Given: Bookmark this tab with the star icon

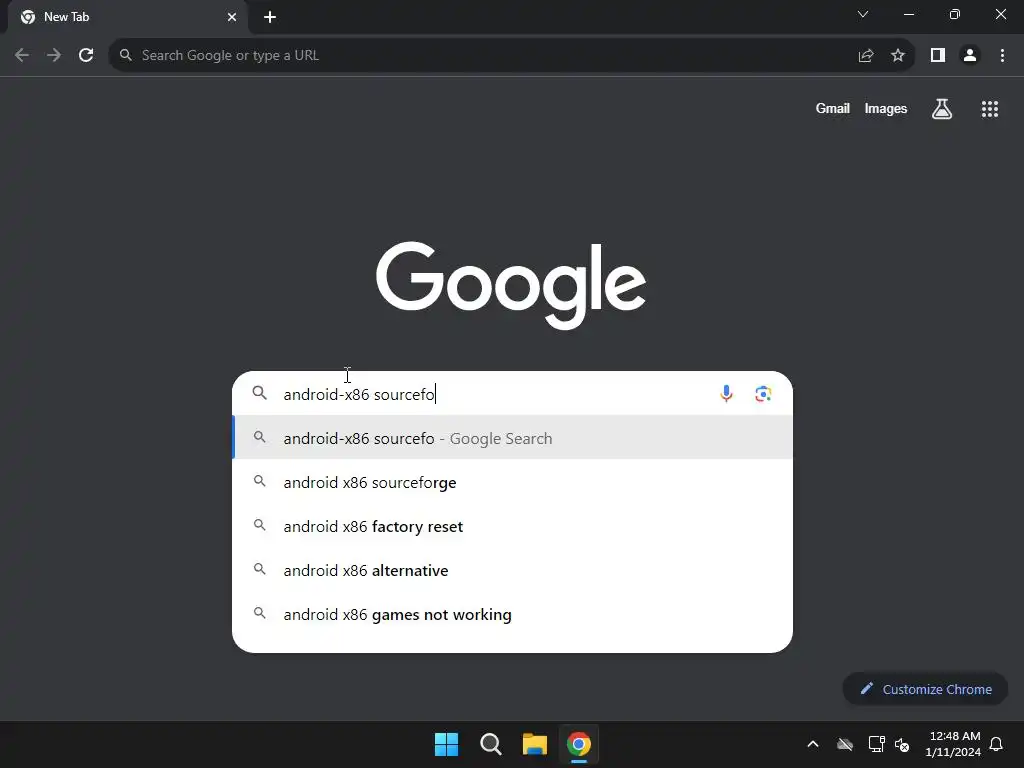Looking at the screenshot, I should pos(898,56).
